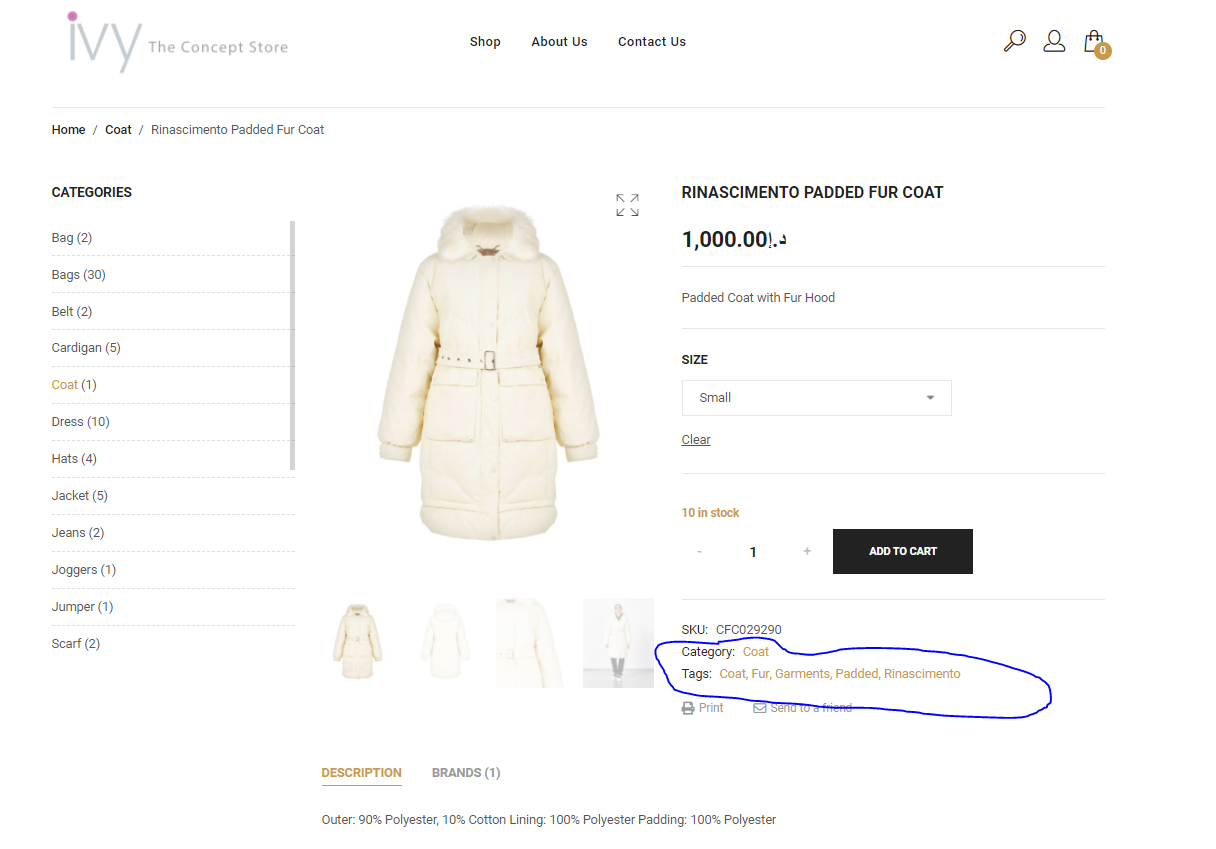Open the user account icon
1216x849 pixels.
[1054, 41]
